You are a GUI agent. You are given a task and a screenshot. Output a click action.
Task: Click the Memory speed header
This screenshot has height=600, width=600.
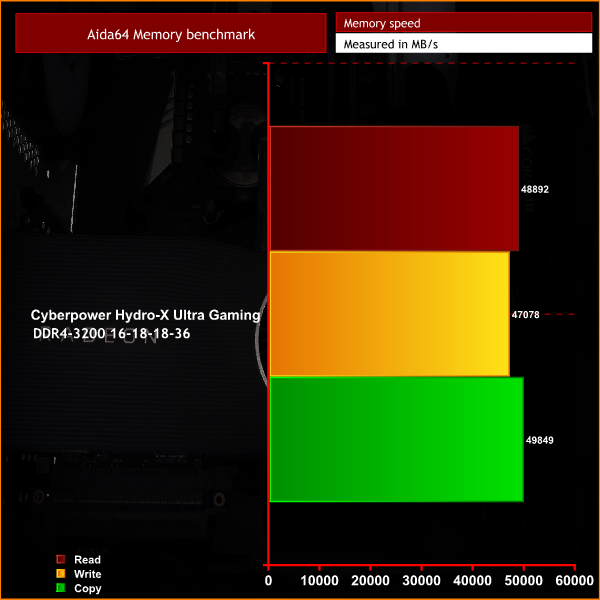pyautogui.click(x=463, y=23)
